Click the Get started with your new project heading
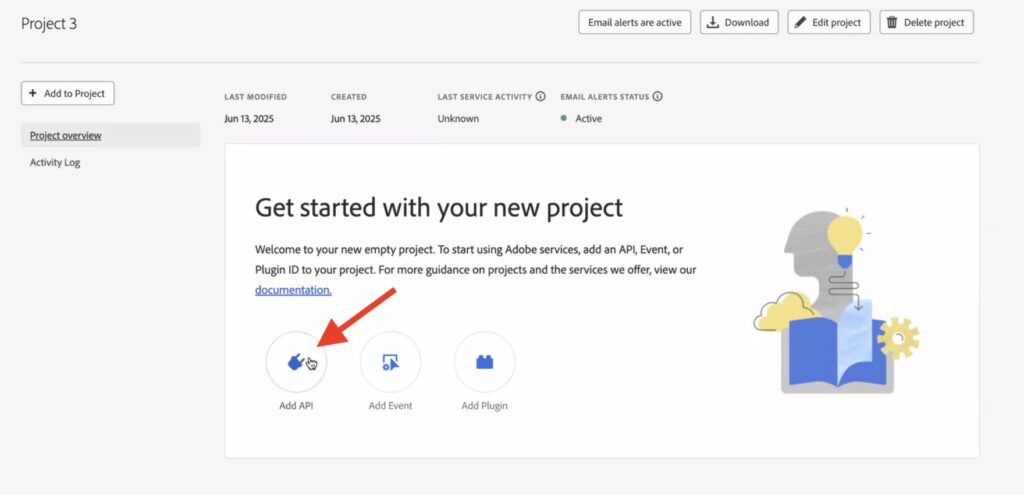Image resolution: width=1024 pixels, height=495 pixels. pyautogui.click(x=439, y=208)
